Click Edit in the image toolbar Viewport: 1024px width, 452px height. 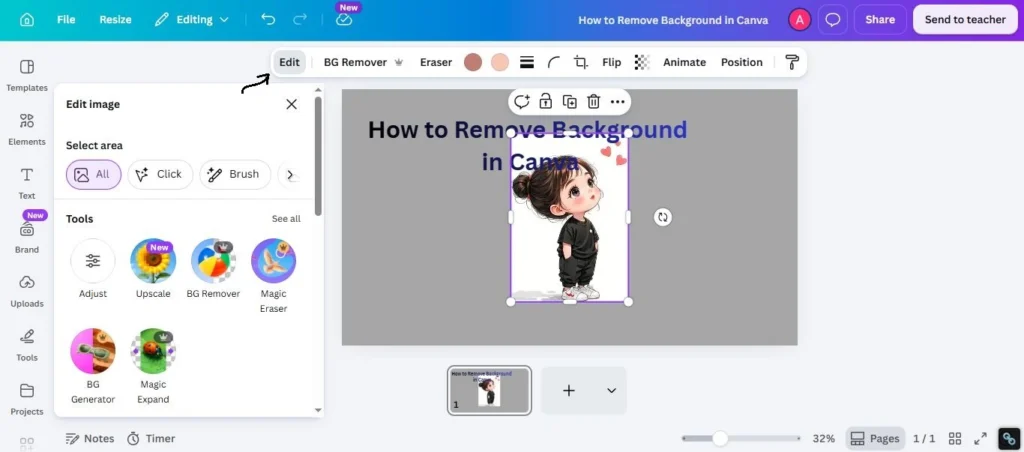(289, 62)
